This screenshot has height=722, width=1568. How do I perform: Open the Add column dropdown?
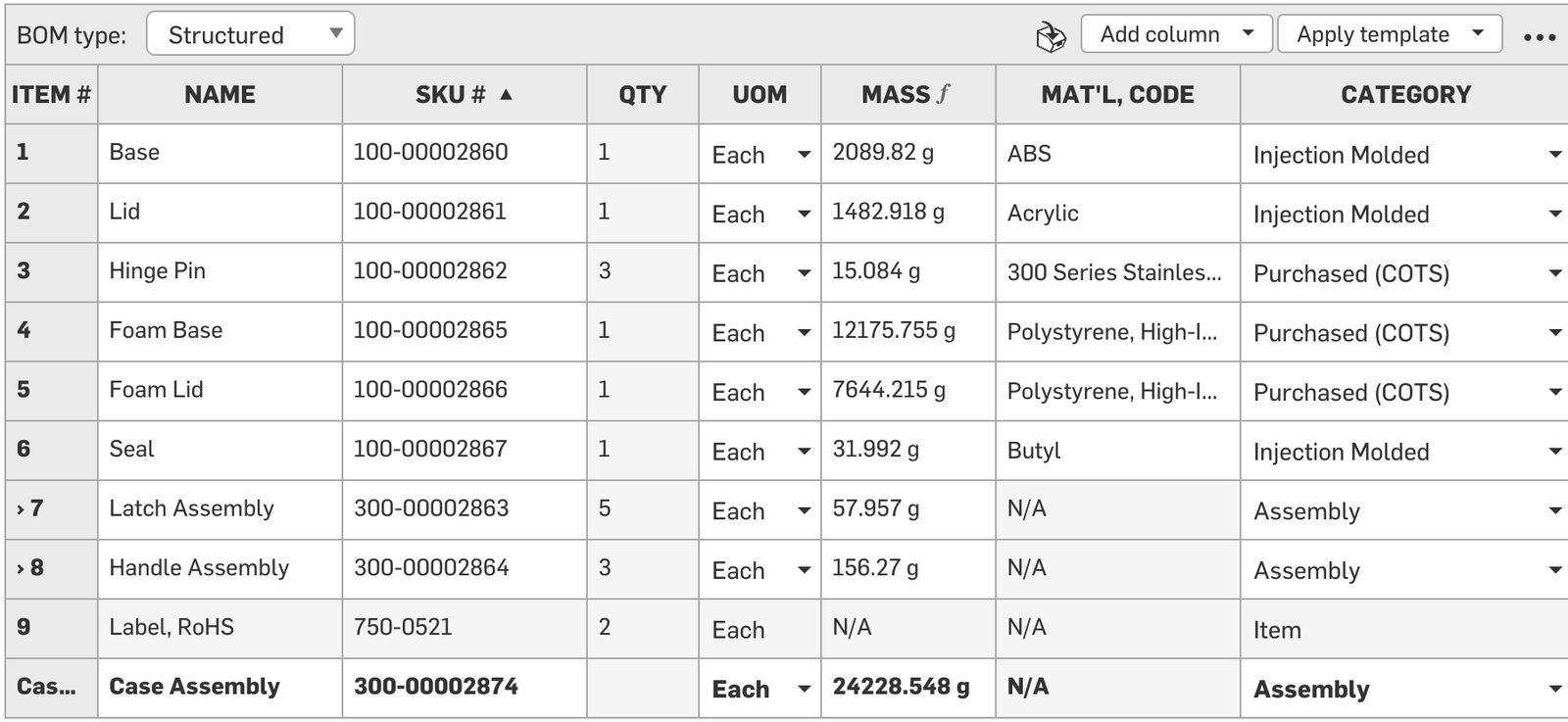[x=1176, y=34]
